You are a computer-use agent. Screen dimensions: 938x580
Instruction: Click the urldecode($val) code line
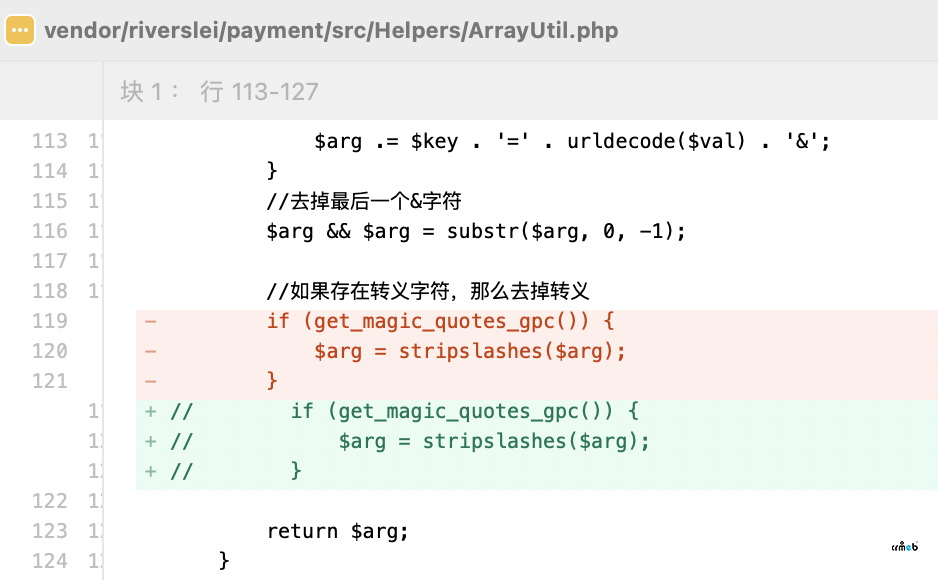tap(572, 141)
